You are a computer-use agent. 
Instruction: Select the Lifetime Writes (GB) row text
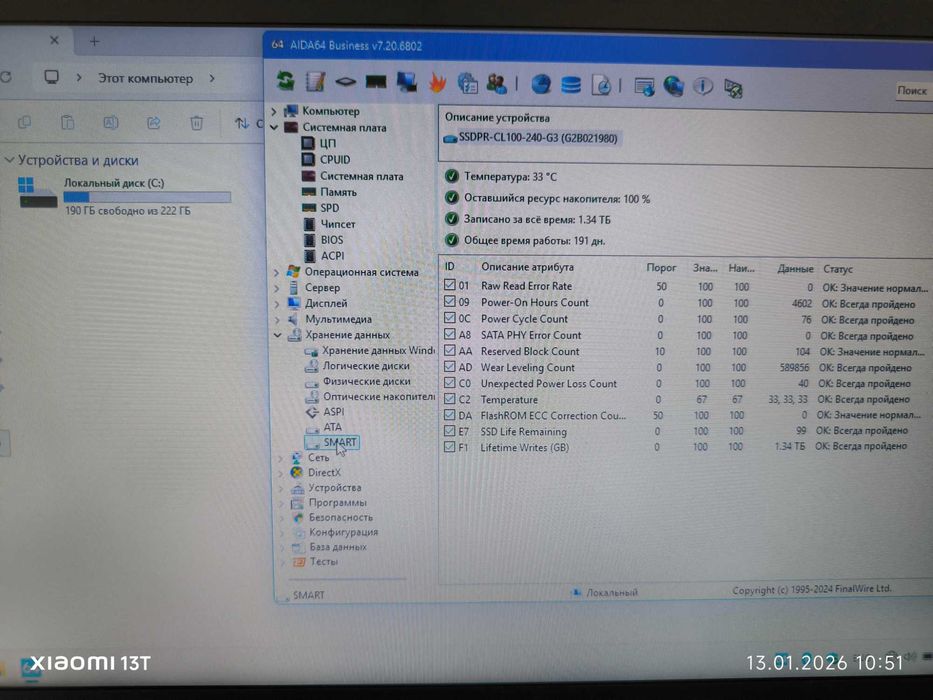[524, 448]
